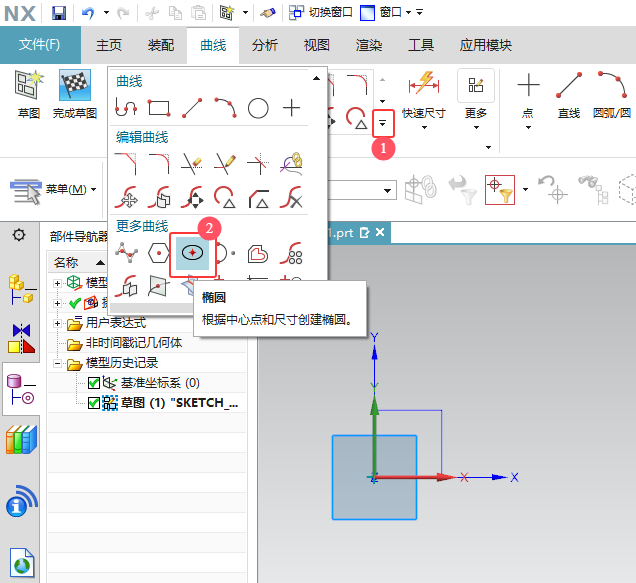636x583 pixels.
Task: Click the Rapid Dimension (快速尺寸) icon
Action: pos(423,83)
